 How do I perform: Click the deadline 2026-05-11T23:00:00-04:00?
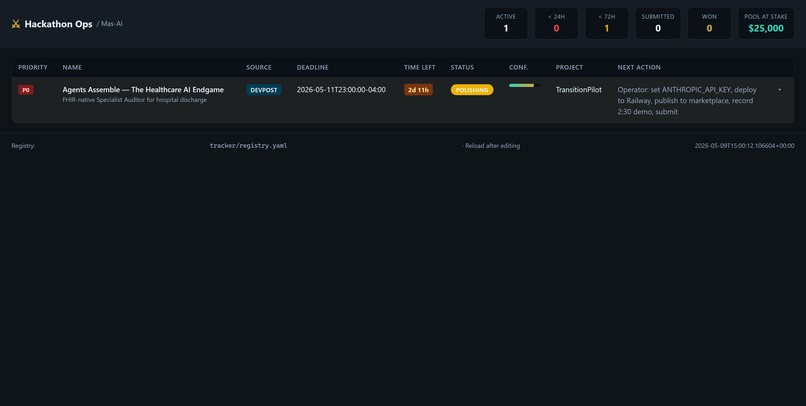pyautogui.click(x=341, y=89)
